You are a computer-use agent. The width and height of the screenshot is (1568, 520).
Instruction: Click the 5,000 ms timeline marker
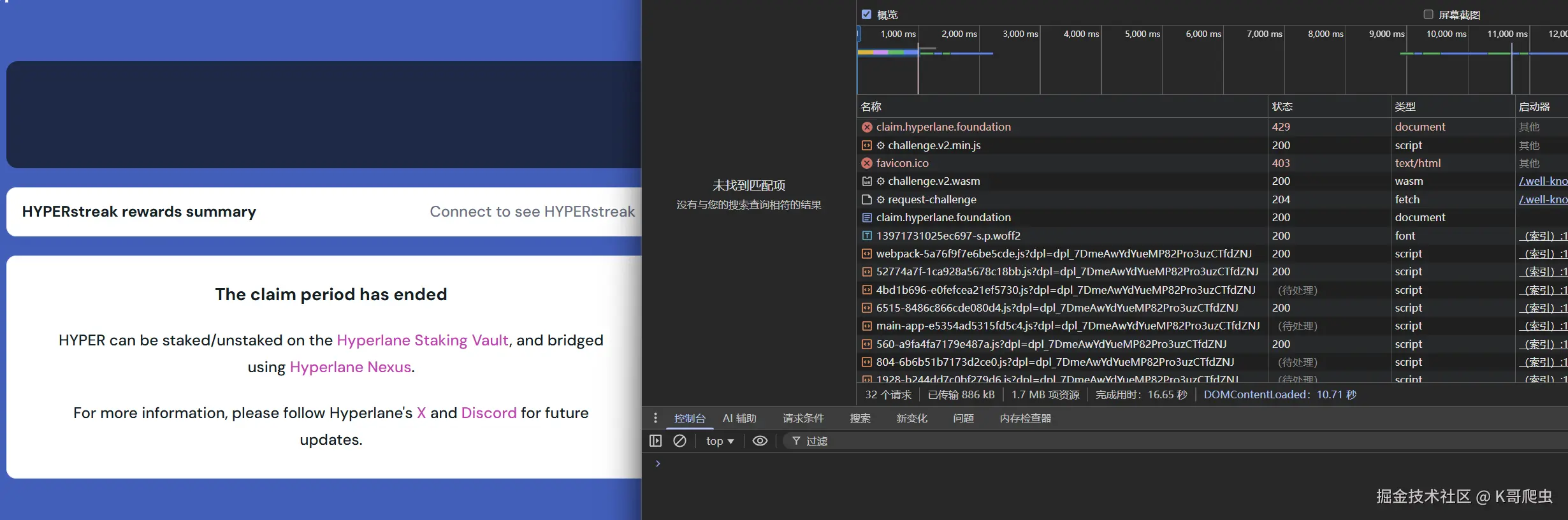(x=1142, y=34)
